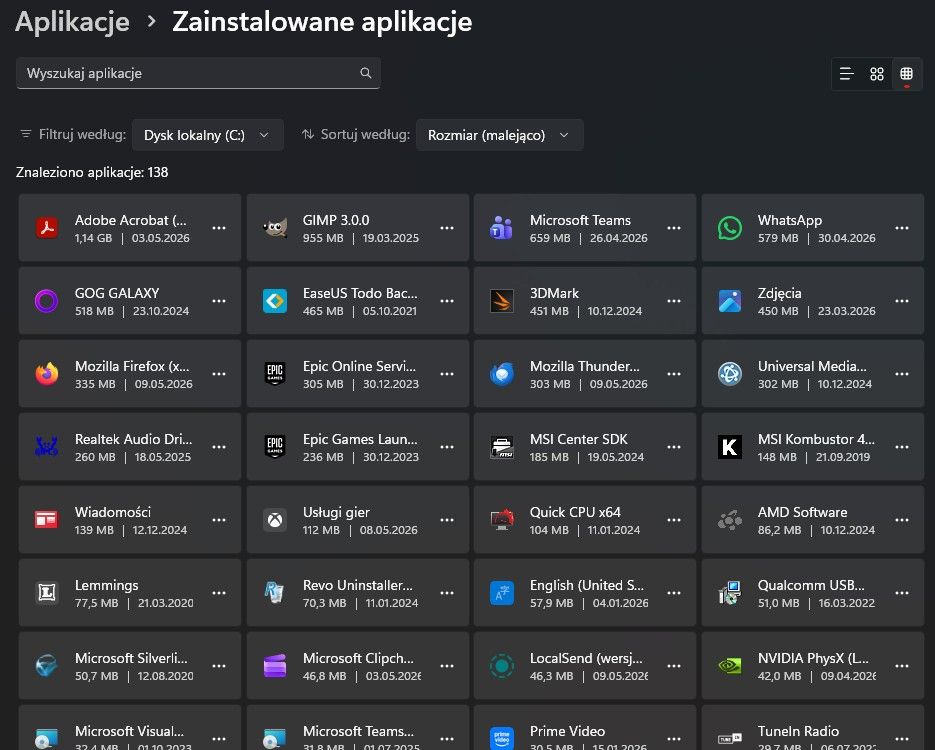Click the "Usługi gier" app name
The height and width of the screenshot is (750, 935).
[336, 512]
